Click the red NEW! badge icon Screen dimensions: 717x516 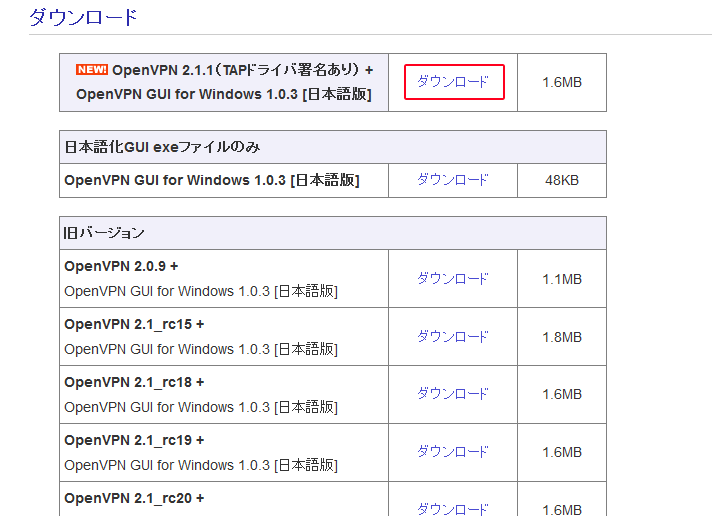[x=92, y=70]
